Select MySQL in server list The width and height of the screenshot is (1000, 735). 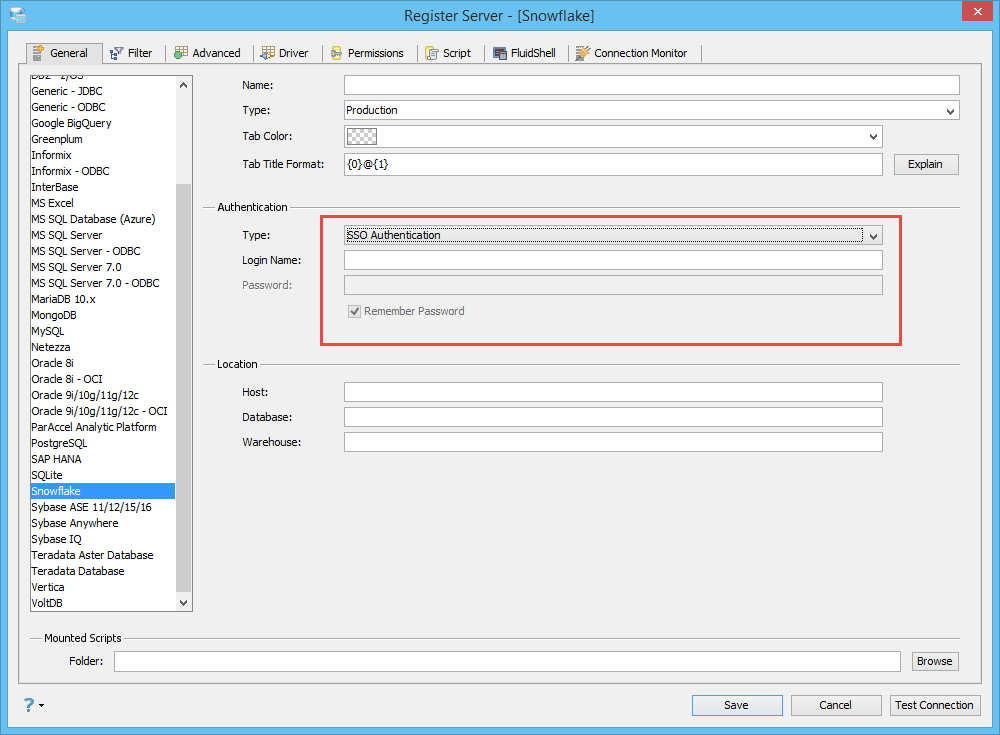103,331
